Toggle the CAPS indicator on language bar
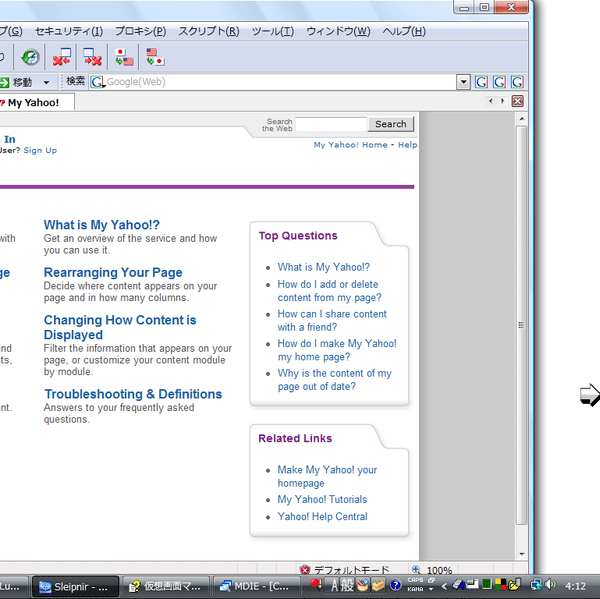600x599 pixels. coord(415,581)
